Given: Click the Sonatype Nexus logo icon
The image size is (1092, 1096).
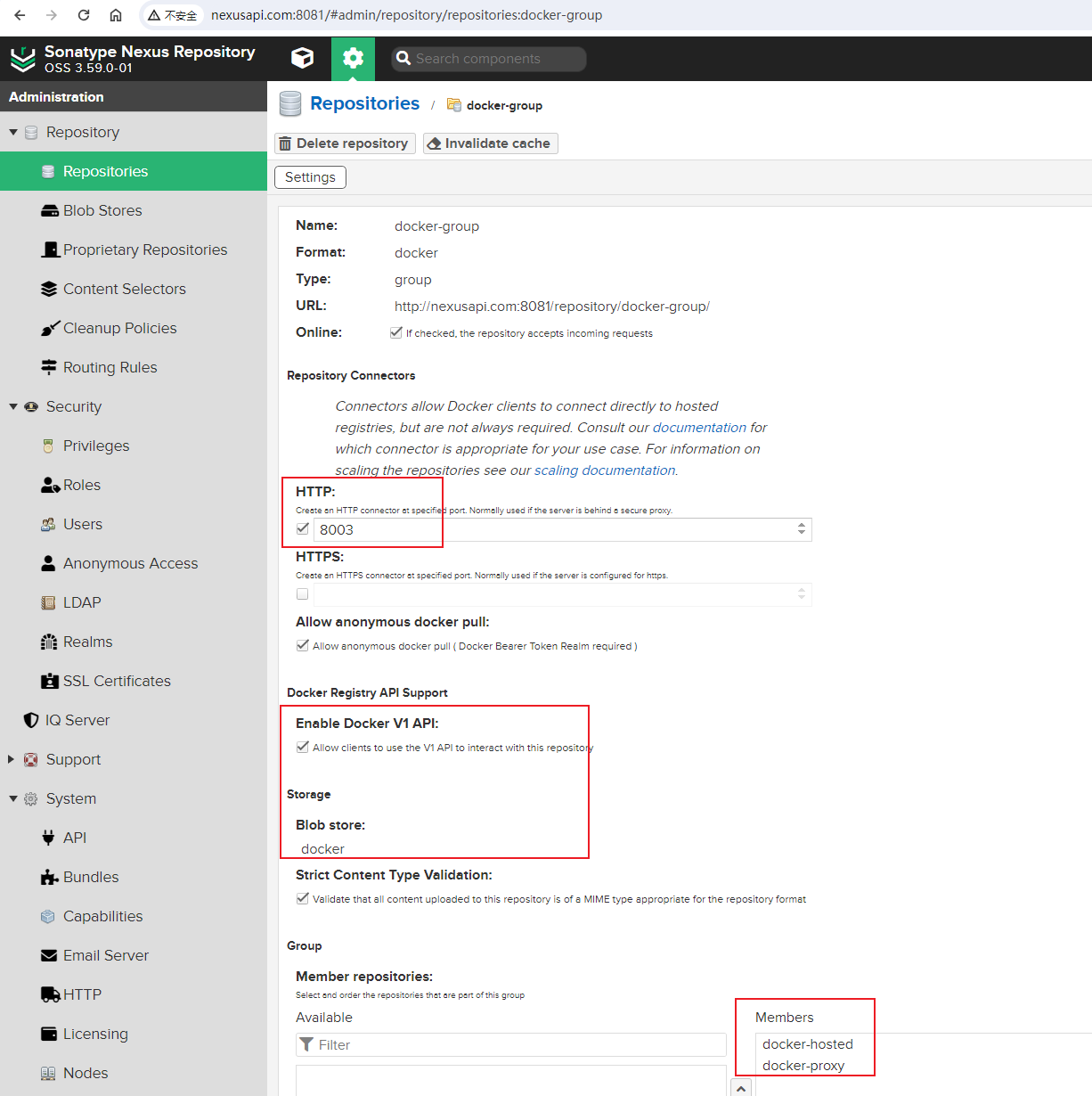Looking at the screenshot, I should click(22, 59).
